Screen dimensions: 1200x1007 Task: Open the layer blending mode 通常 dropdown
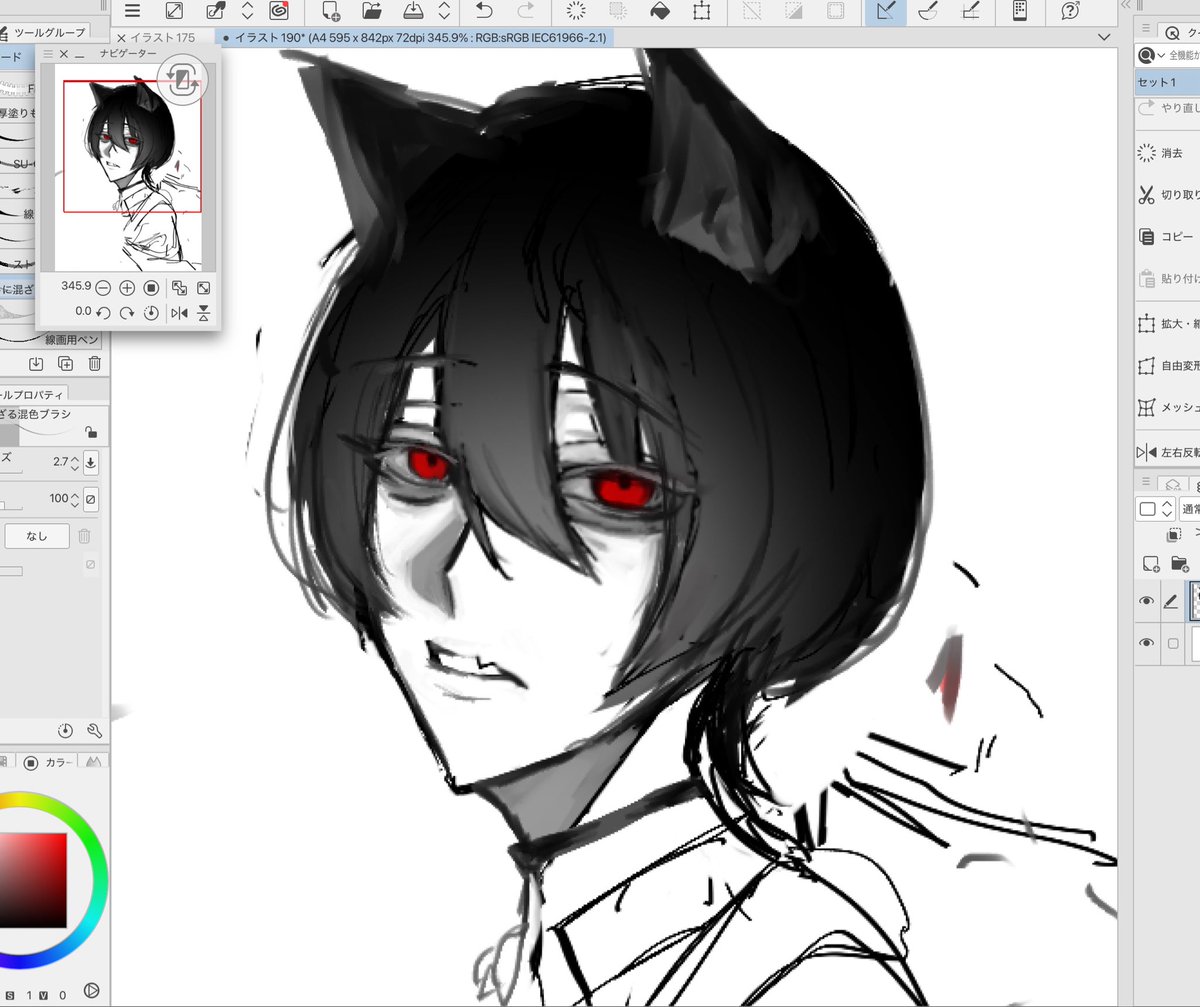[1190, 509]
